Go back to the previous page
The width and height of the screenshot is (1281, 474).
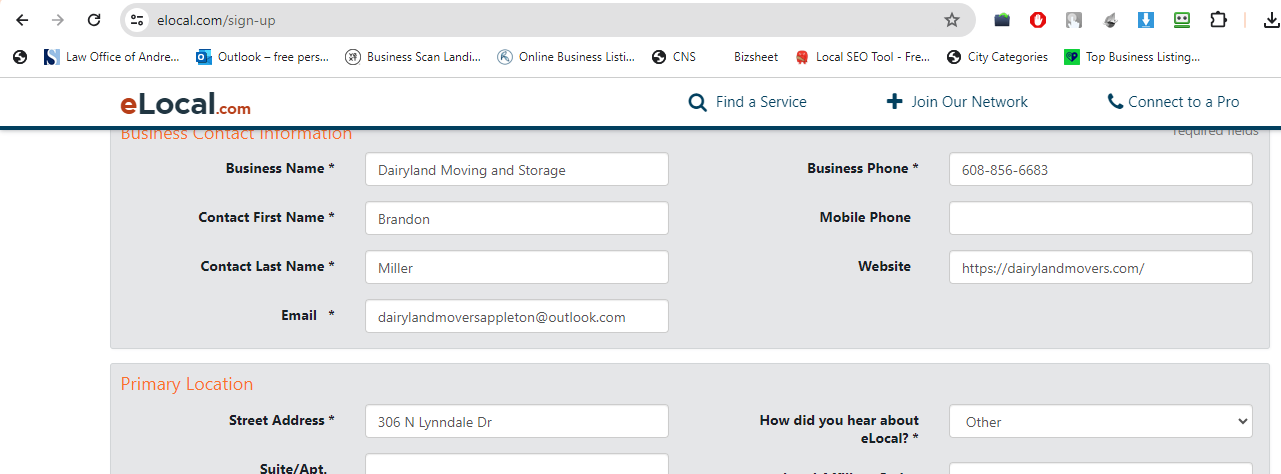click(22, 20)
